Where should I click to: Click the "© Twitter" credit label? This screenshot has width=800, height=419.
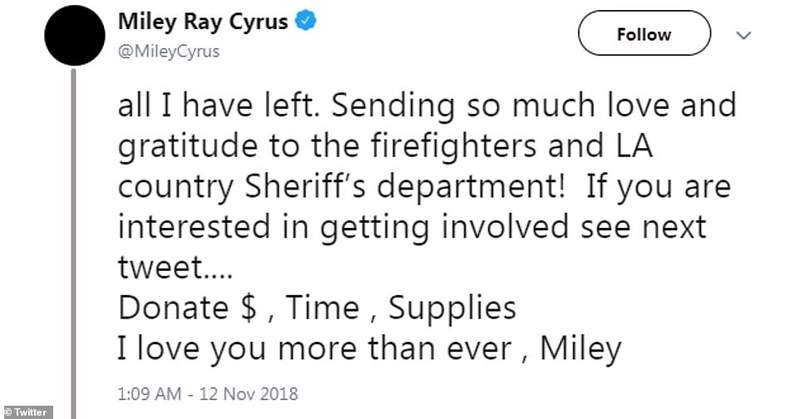coord(29,411)
